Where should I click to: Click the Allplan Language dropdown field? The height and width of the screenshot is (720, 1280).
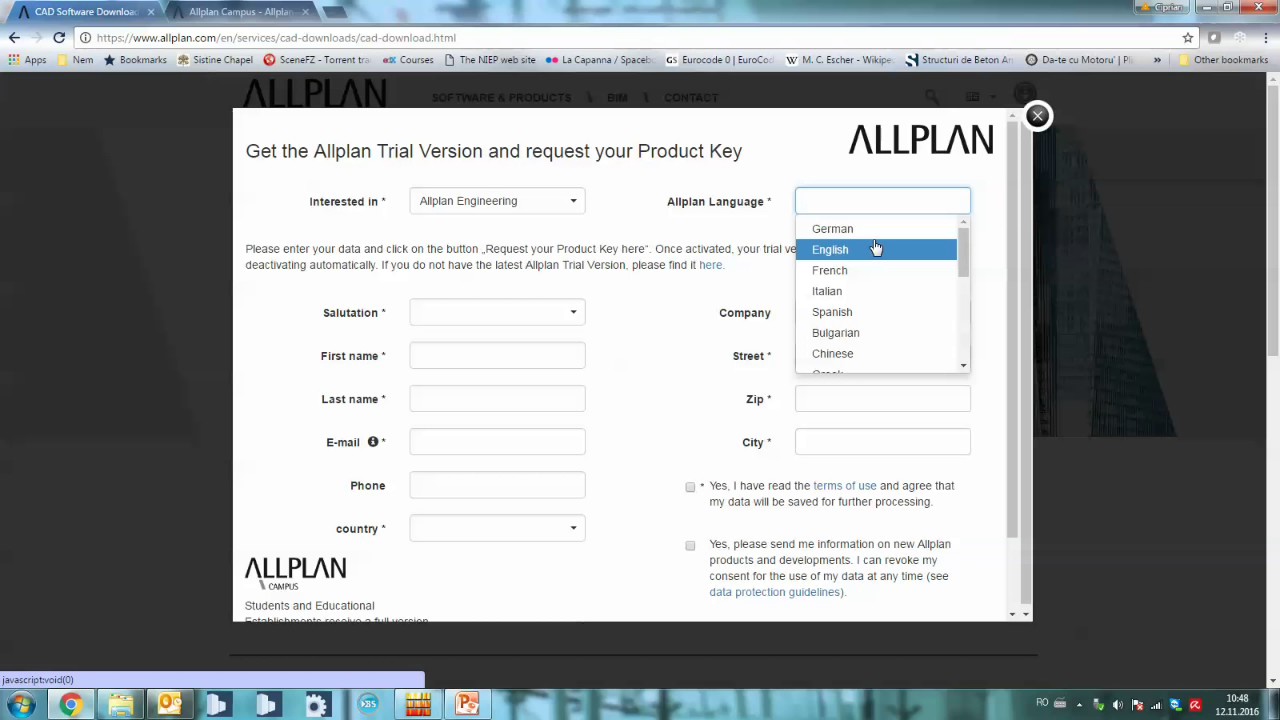pos(882,201)
